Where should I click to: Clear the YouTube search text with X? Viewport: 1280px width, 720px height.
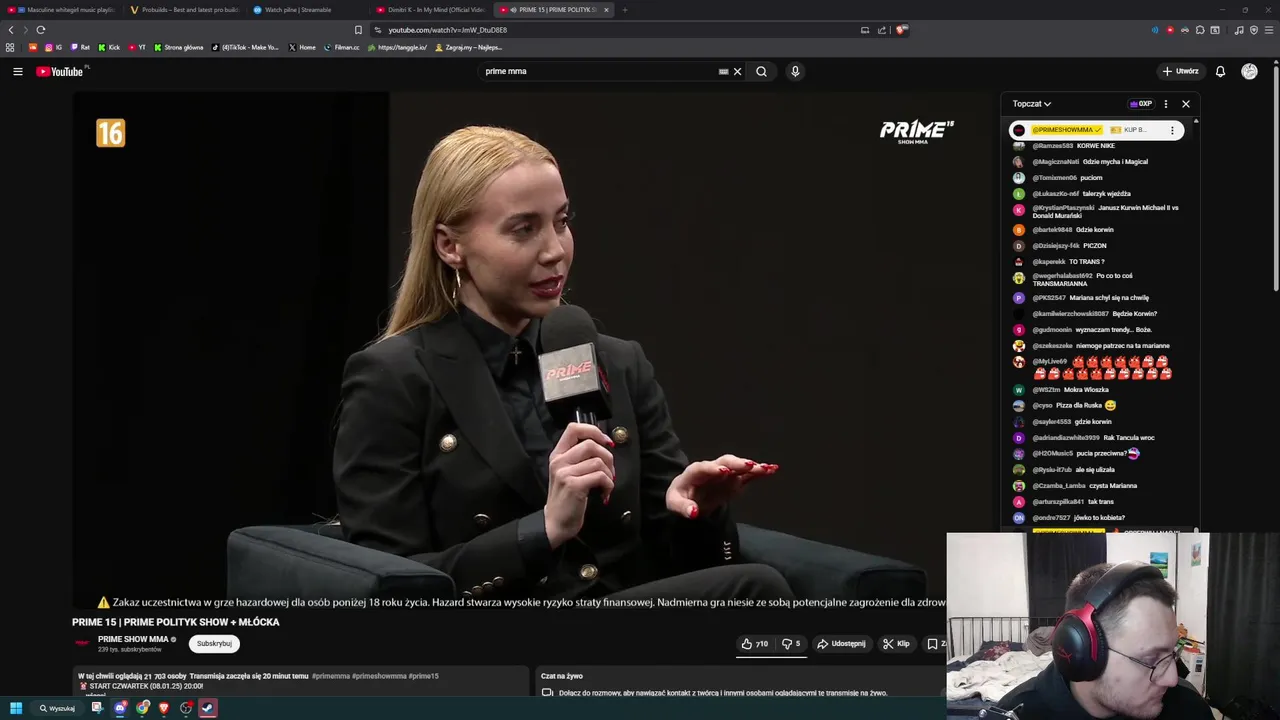point(738,71)
